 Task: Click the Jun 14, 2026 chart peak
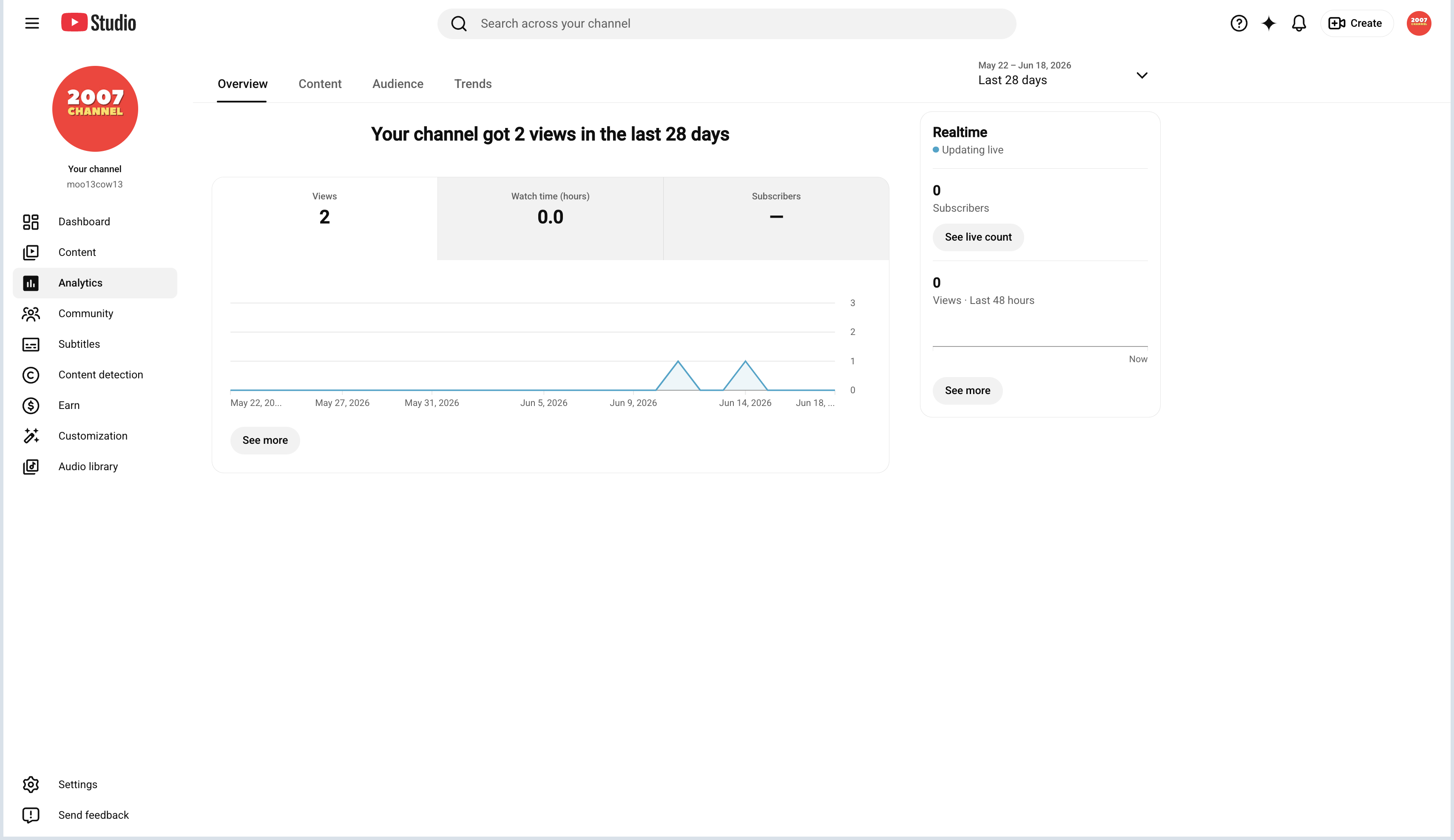coord(745,362)
